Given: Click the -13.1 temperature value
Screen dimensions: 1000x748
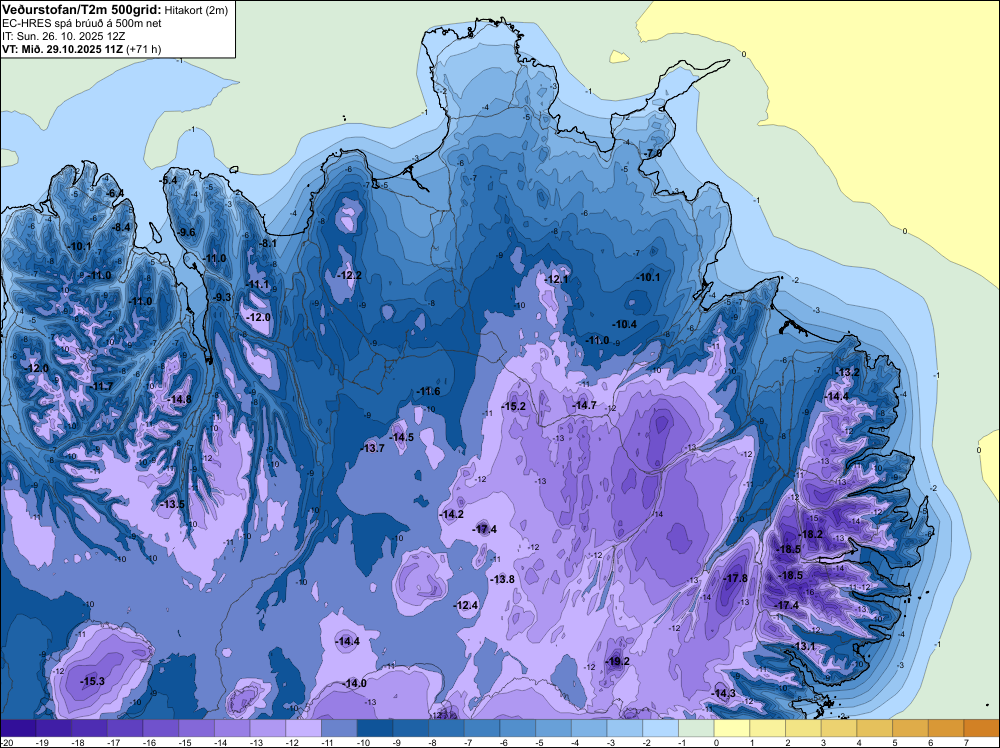Looking at the screenshot, I should pyautogui.click(x=805, y=647).
